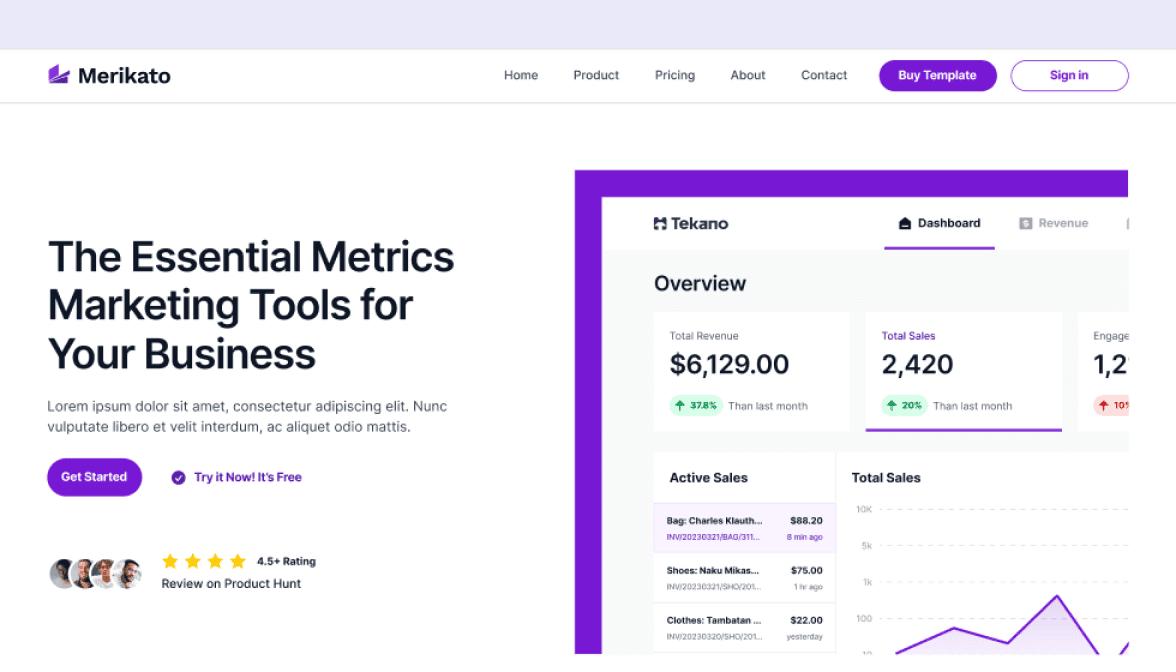Open the About menu item
Image resolution: width=1176 pixels, height=672 pixels.
(x=747, y=75)
